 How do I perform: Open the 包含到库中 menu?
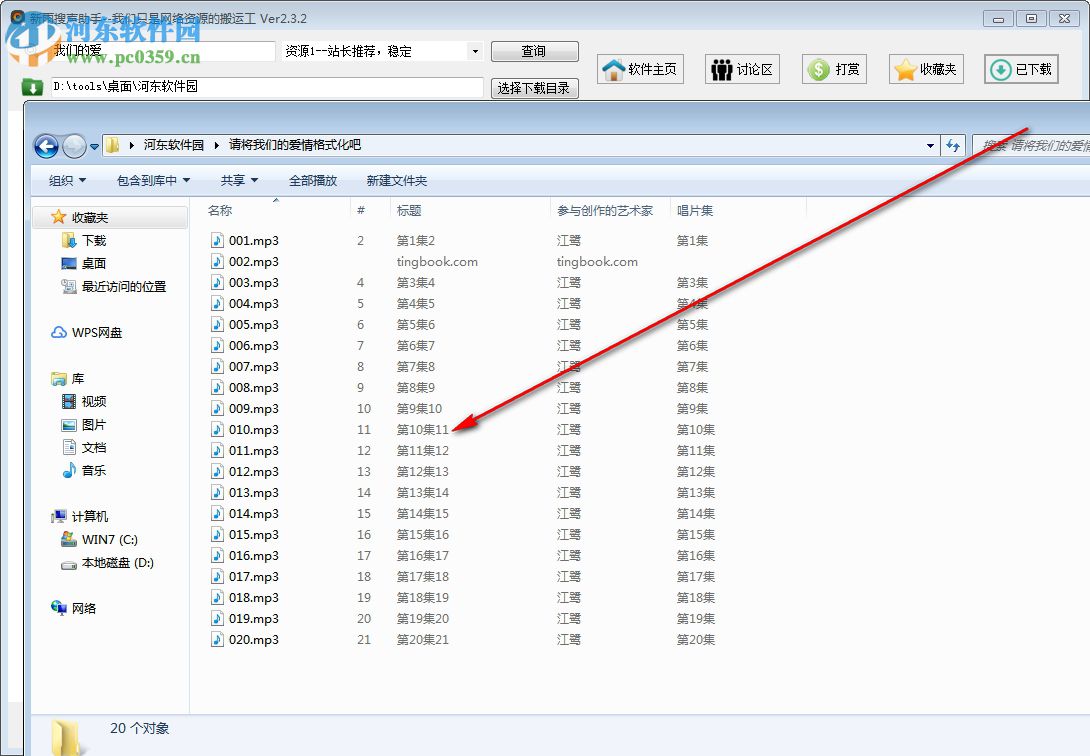tap(153, 181)
